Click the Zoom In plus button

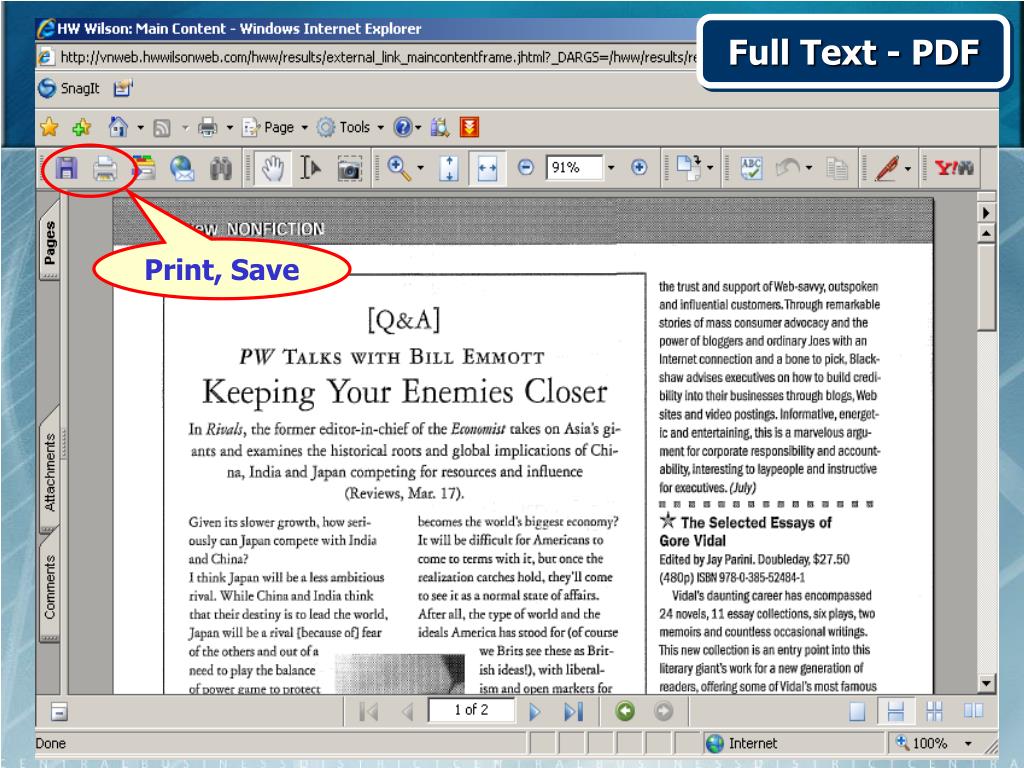[639, 168]
